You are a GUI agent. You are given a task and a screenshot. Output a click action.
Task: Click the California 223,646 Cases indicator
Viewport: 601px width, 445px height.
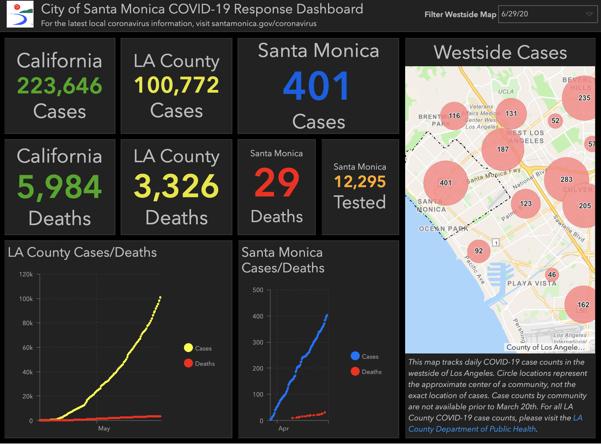(x=59, y=86)
